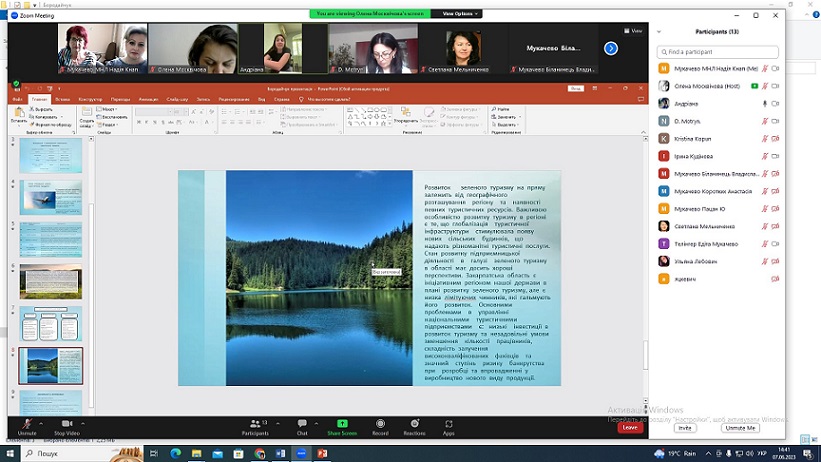Viewport: 821px width, 462px height.
Task: Open video options arrow next to Stop Video
Action: [83, 423]
